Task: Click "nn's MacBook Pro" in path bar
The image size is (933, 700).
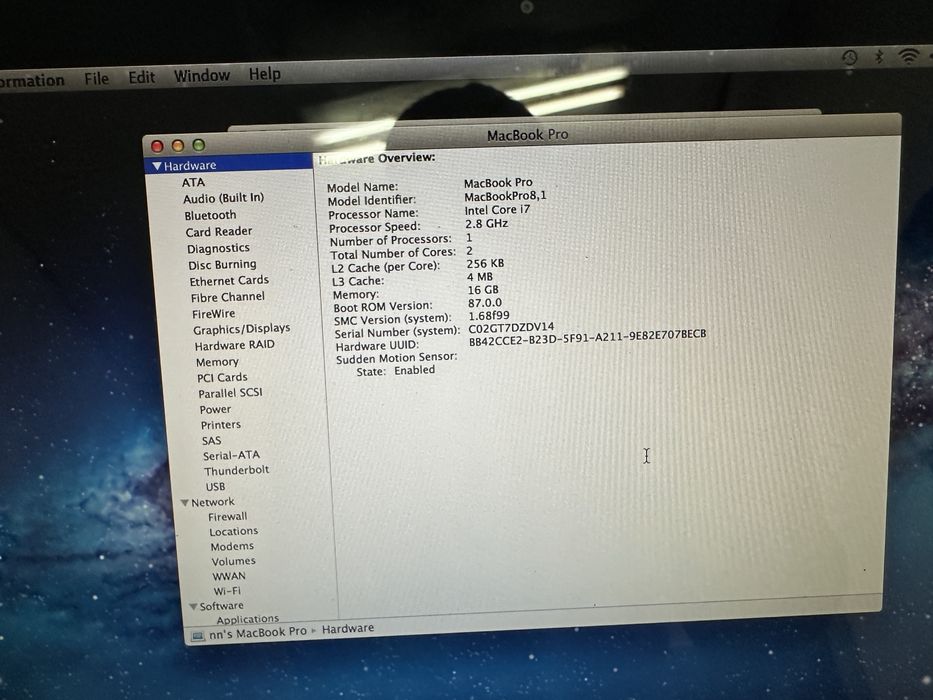Action: 258,633
